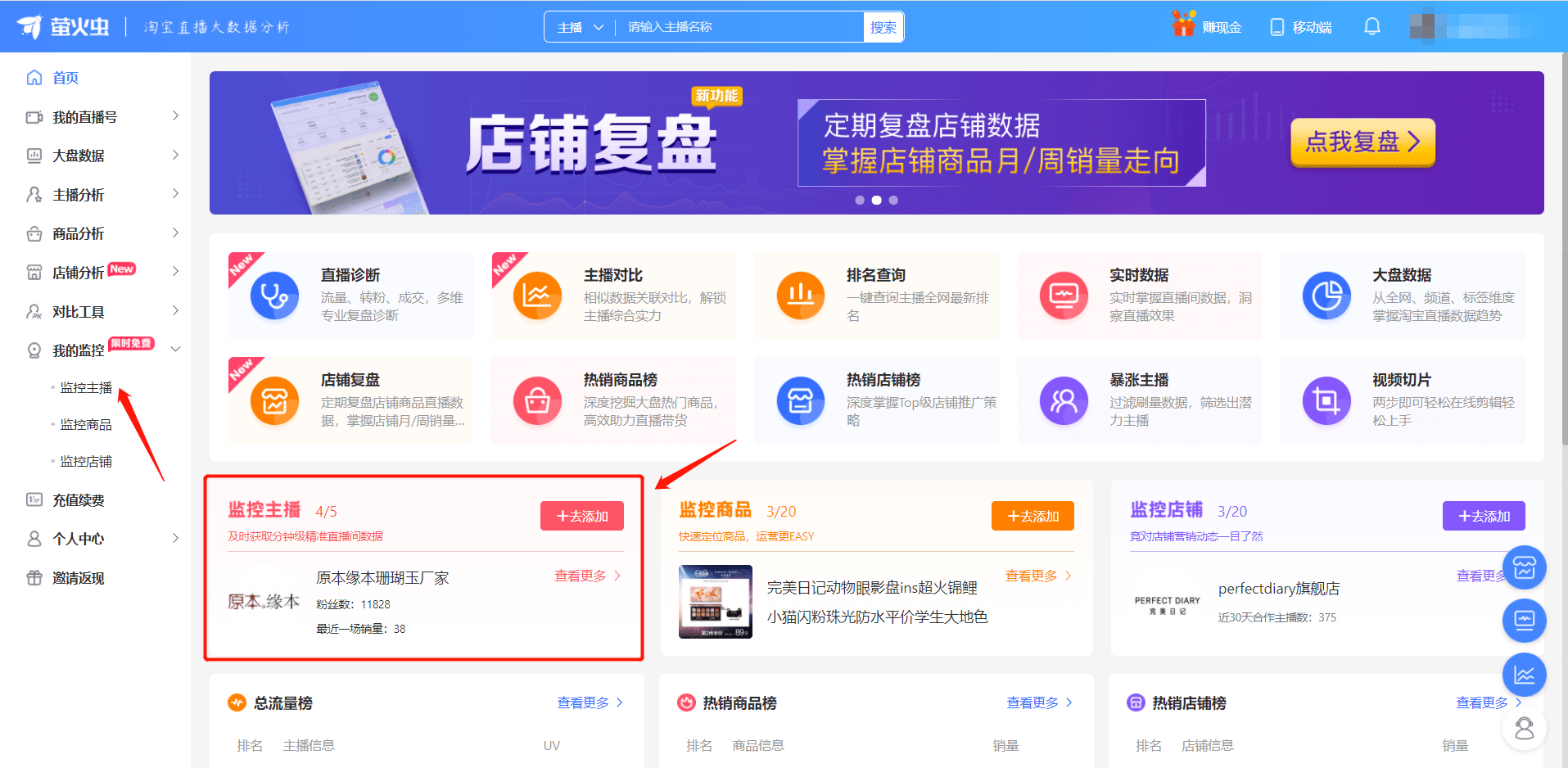Go to 首页 in the sidebar
This screenshot has width=1568, height=768.
click(66, 78)
